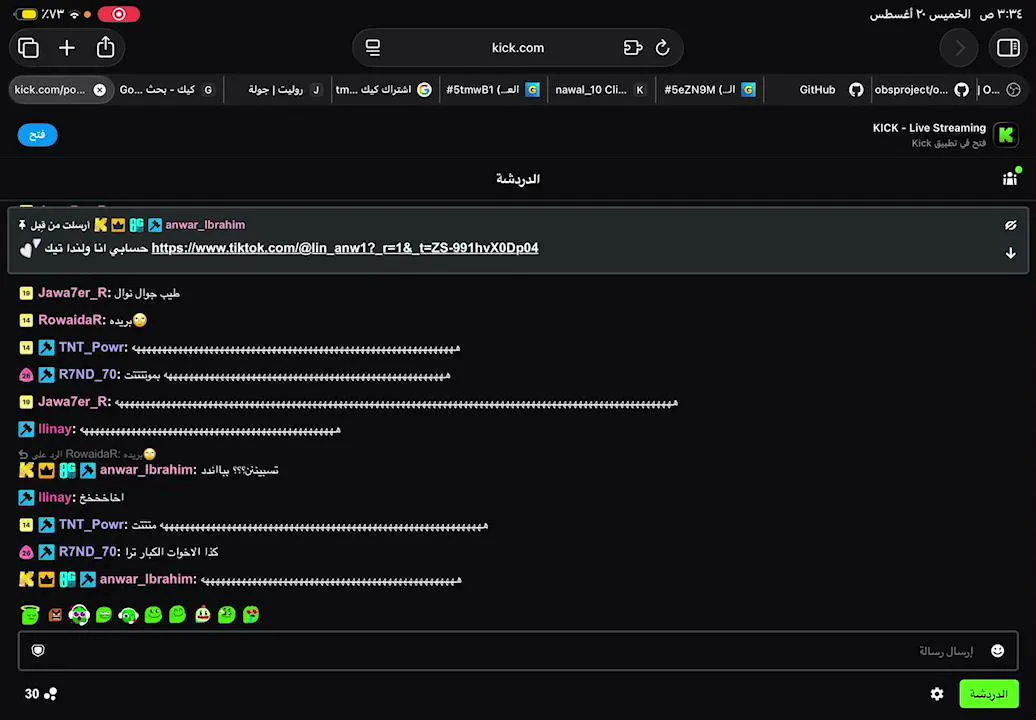Click username R7ND_70 beside 'كذا الاخوات الكبار ترا'
Image resolution: width=1036 pixels, height=720 pixels.
88,552
